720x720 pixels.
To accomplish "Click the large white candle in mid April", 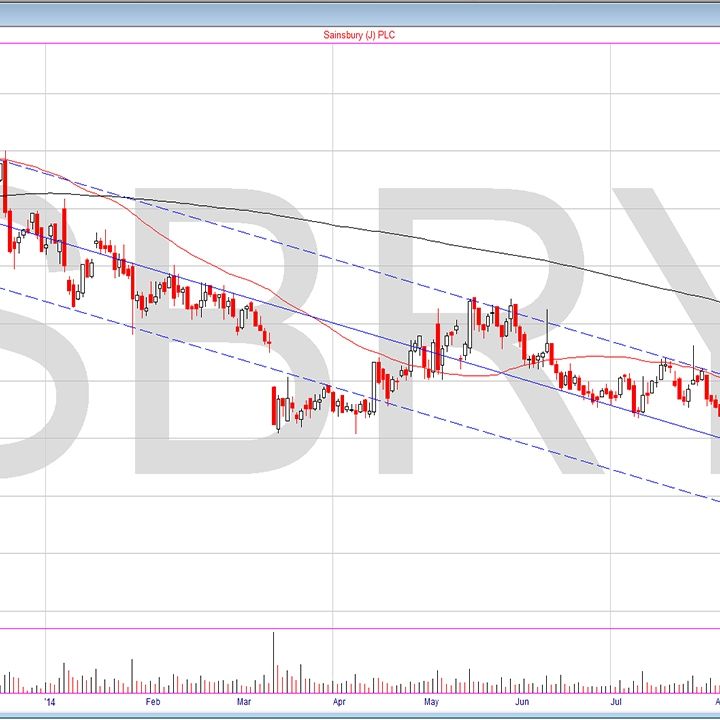I will coord(376,380).
